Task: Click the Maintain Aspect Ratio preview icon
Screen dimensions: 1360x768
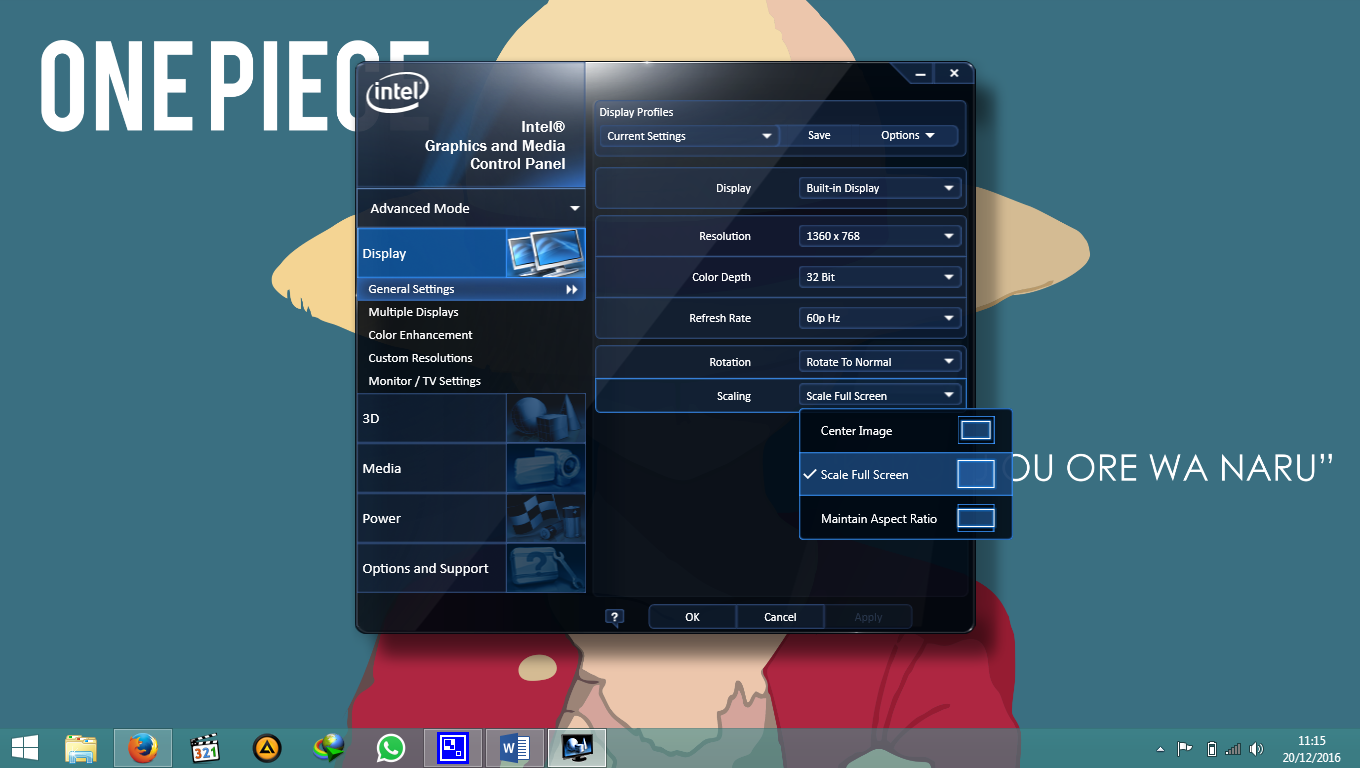Action: [976, 518]
